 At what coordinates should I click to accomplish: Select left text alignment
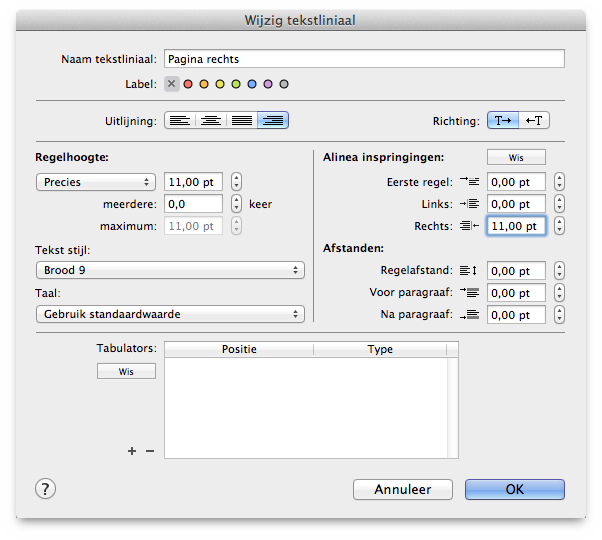180,121
